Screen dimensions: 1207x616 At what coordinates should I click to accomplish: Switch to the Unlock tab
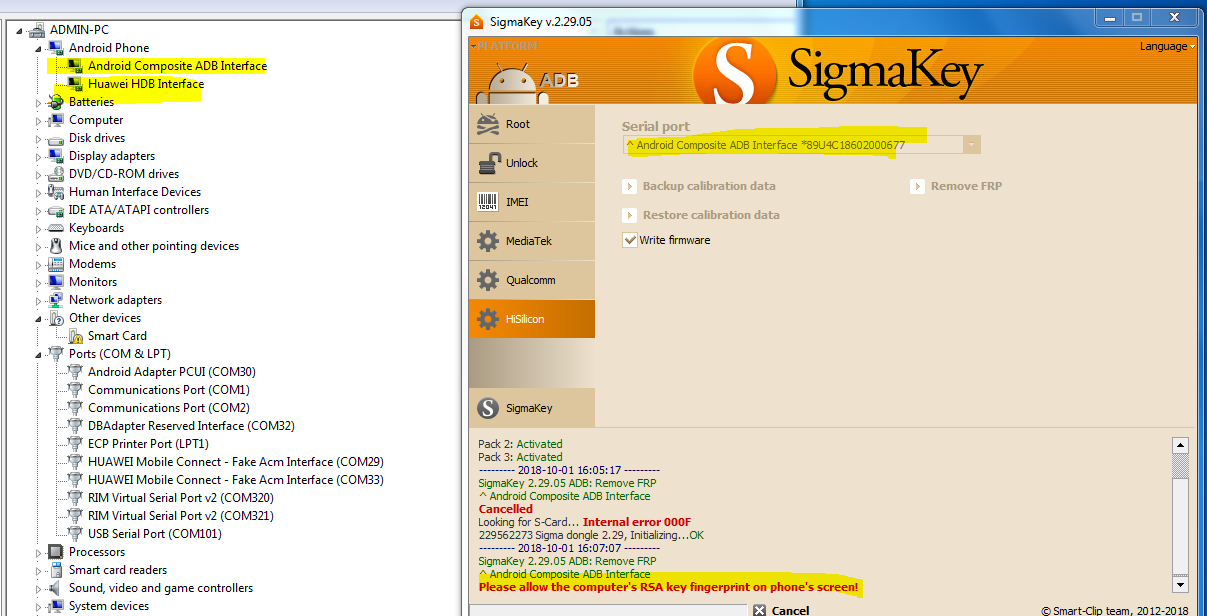tap(532, 163)
